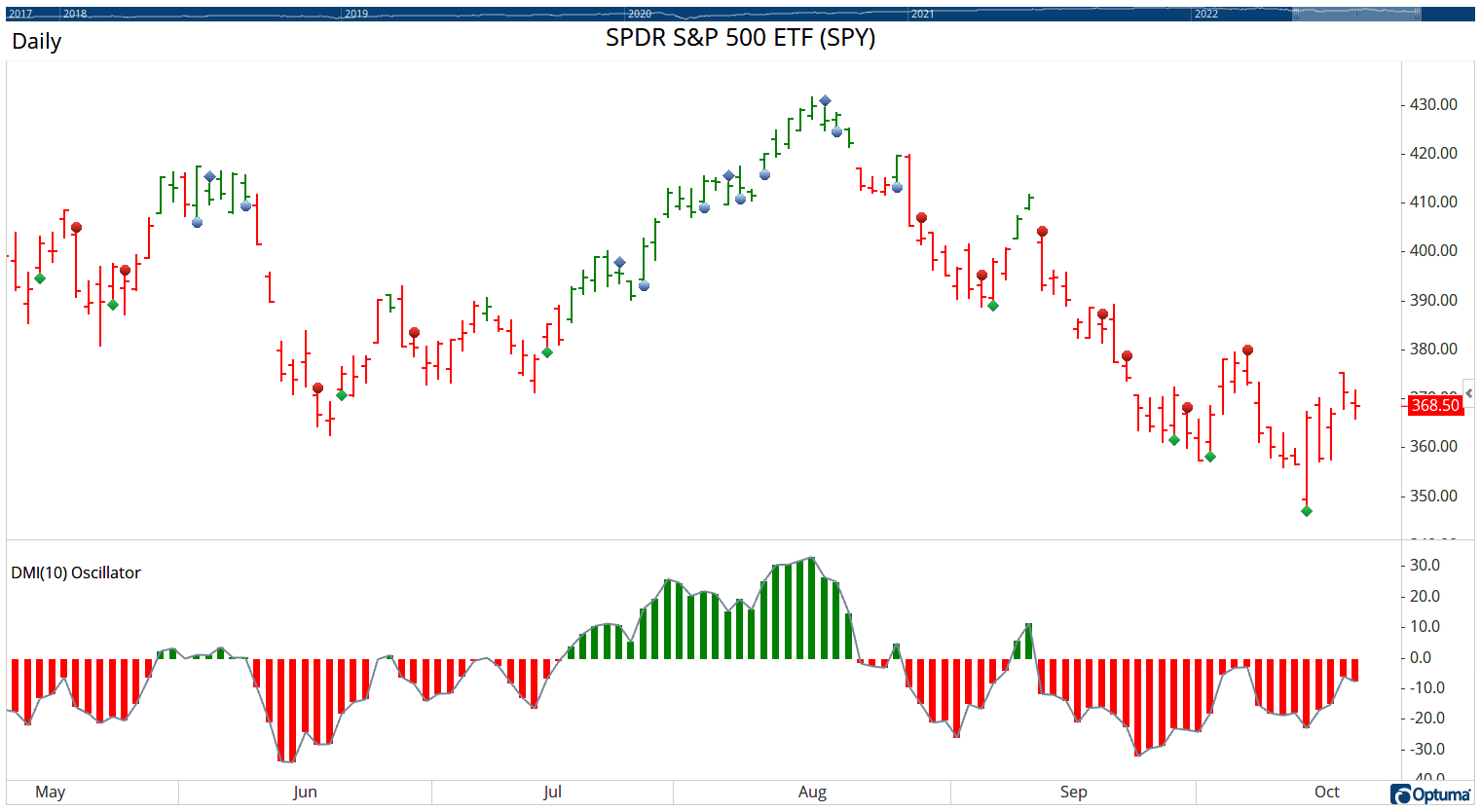This screenshot has width=1481, height=812.
Task: Jump to 2020 on the overview timeline
Action: point(640,14)
